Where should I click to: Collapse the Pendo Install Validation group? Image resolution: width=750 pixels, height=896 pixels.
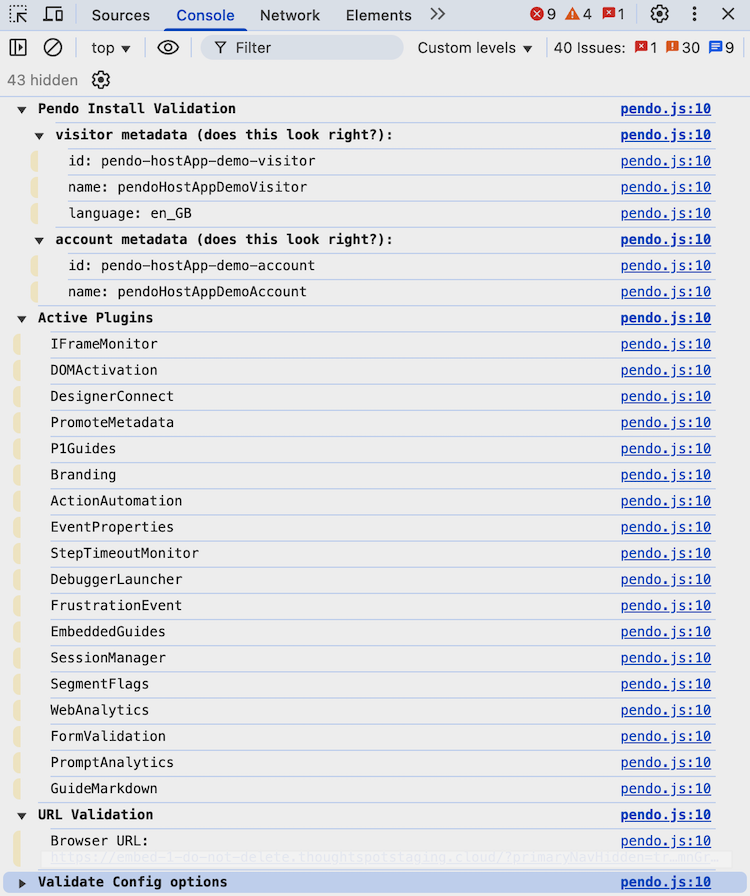pyautogui.click(x=22, y=110)
